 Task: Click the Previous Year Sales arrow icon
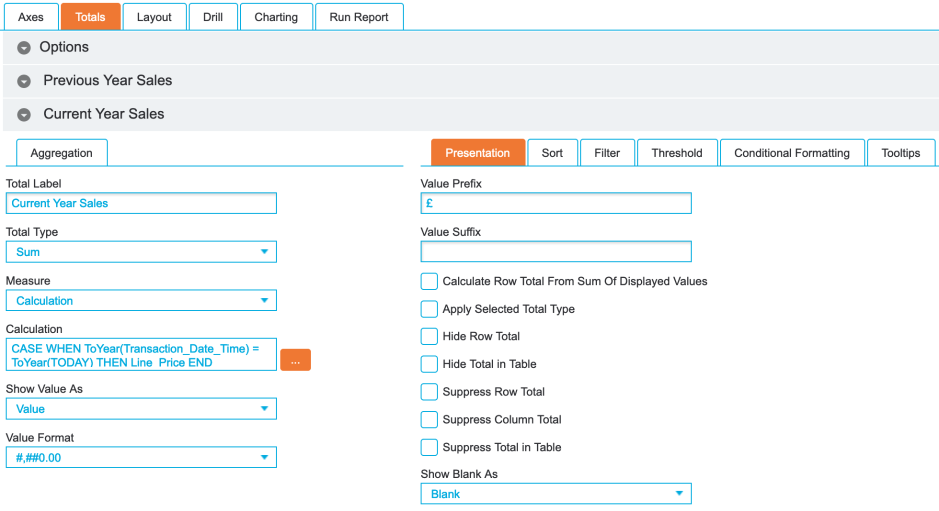click(24, 81)
